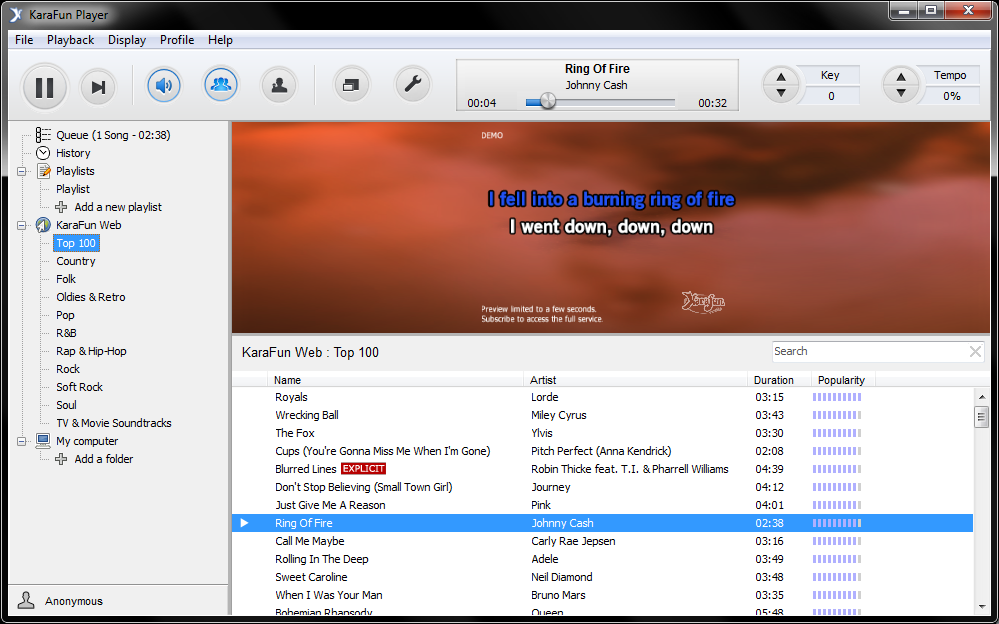The height and width of the screenshot is (624, 999).
Task: Select Folk category
Action: pos(66,279)
